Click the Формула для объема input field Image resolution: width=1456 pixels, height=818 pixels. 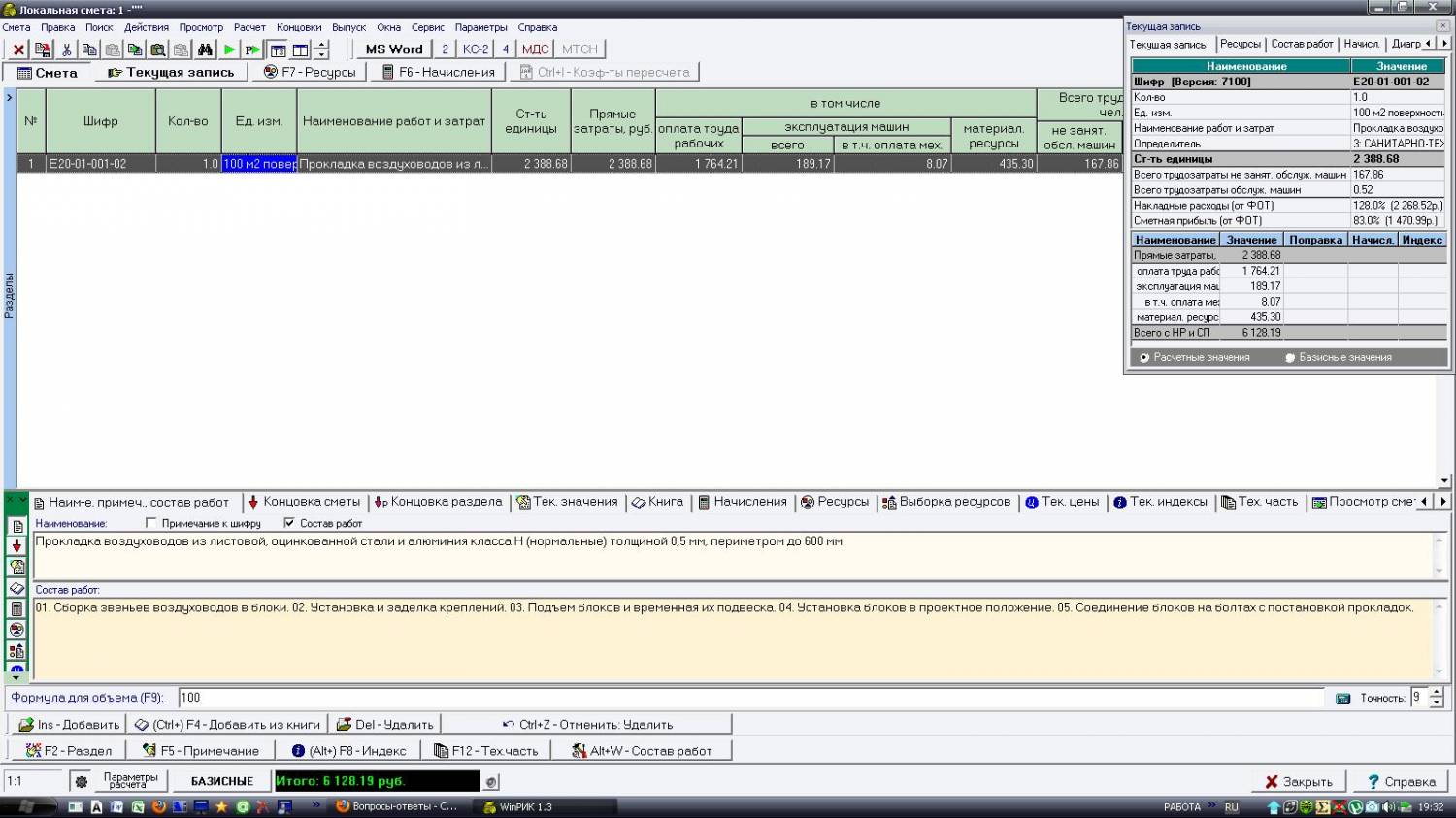(x=747, y=698)
